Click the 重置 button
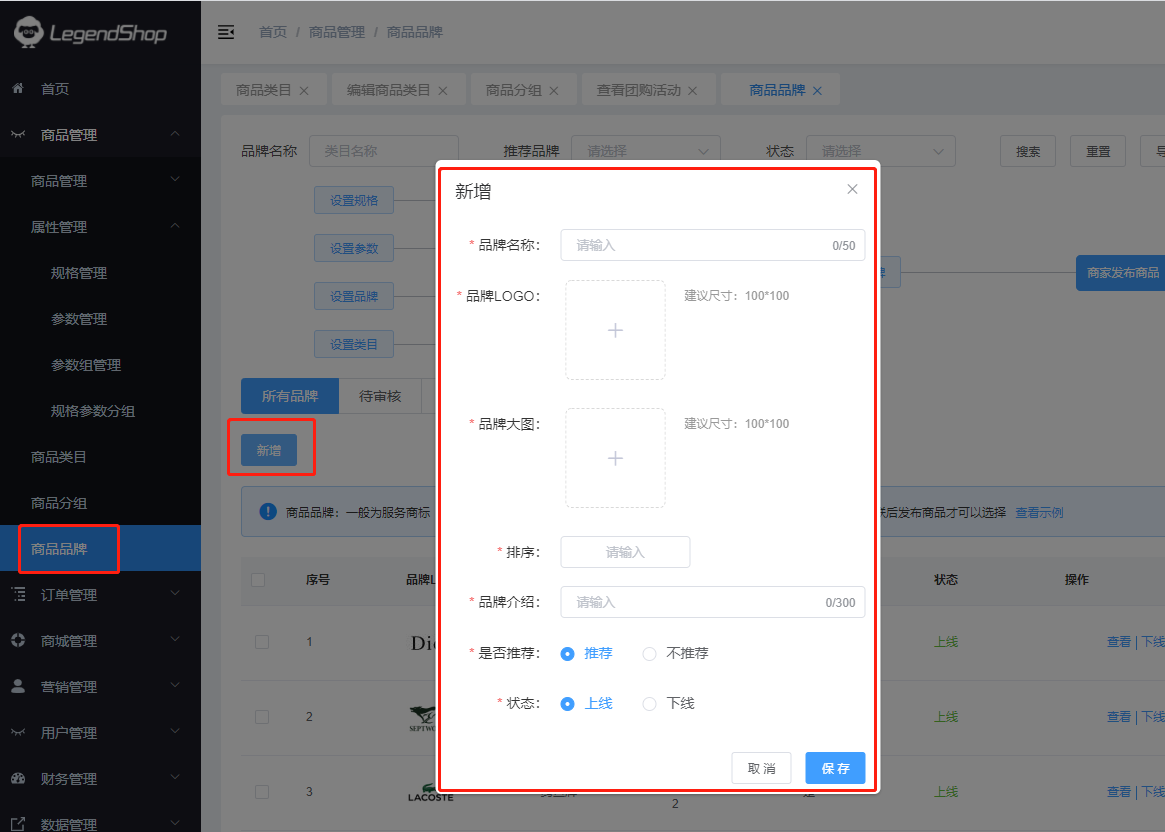 1098,151
